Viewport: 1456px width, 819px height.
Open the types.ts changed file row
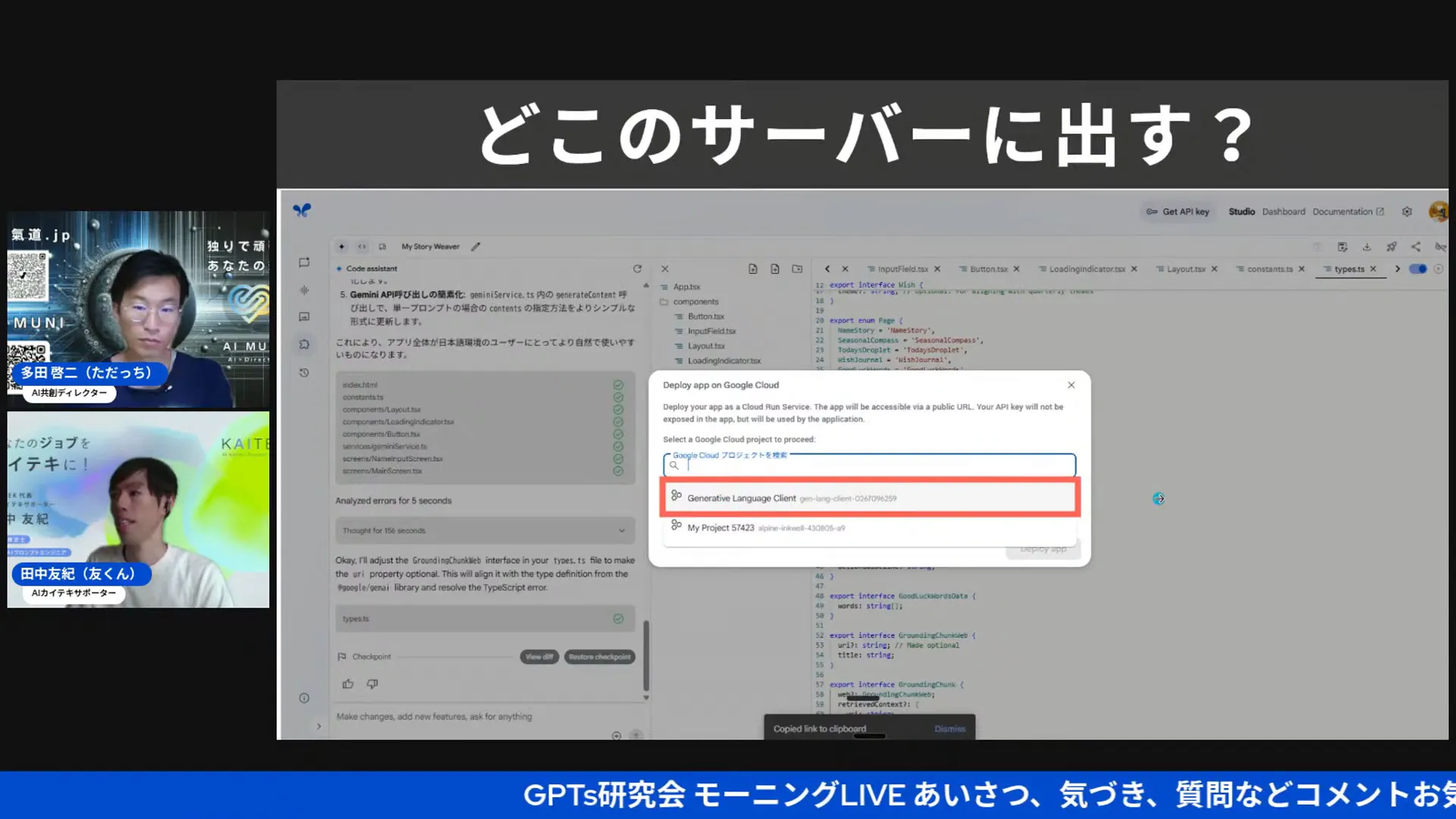485,619
